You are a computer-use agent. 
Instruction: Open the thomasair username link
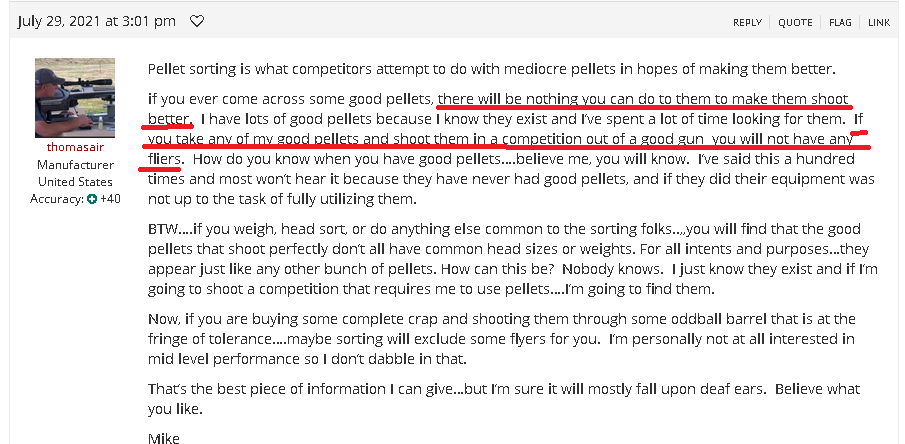click(x=75, y=147)
